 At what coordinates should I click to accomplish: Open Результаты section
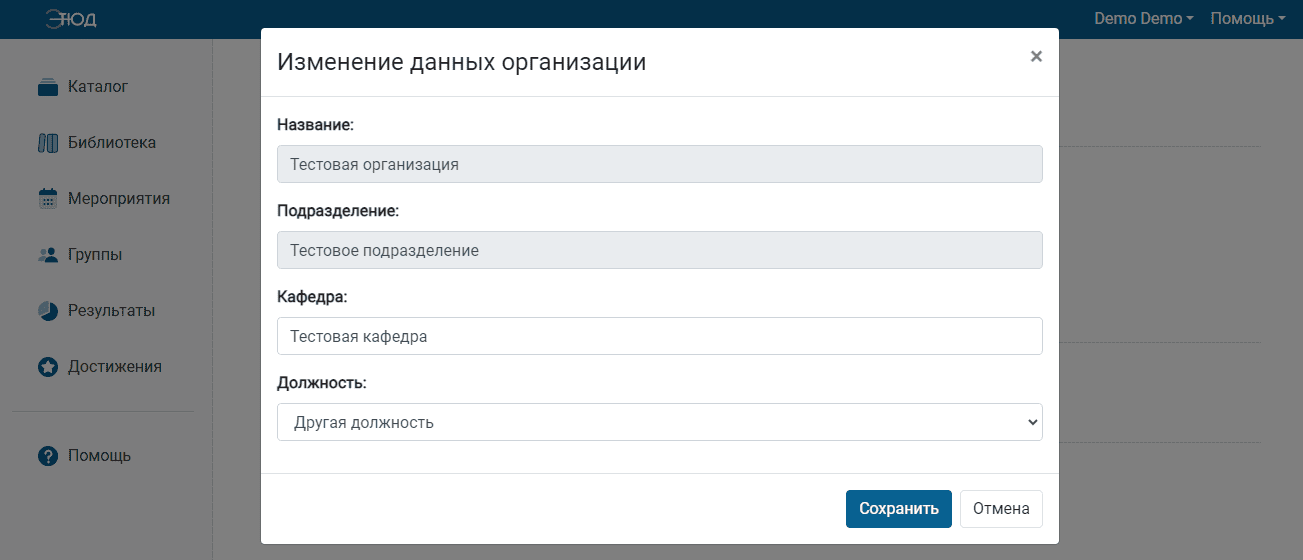[x=111, y=311]
